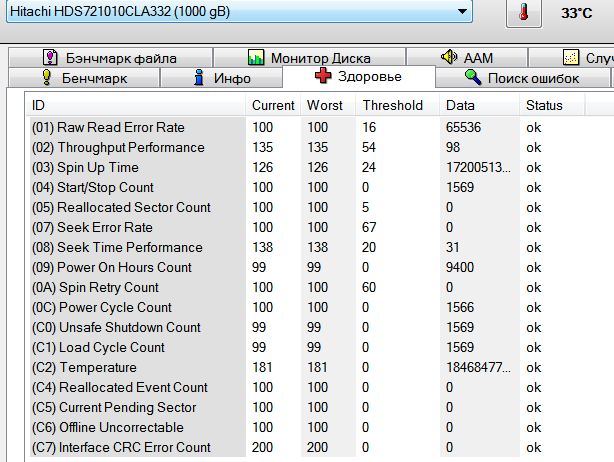Click truncated data value 18468477...
Image resolution: width=614 pixels, height=462 pixels.
pyautogui.click(x=479, y=367)
